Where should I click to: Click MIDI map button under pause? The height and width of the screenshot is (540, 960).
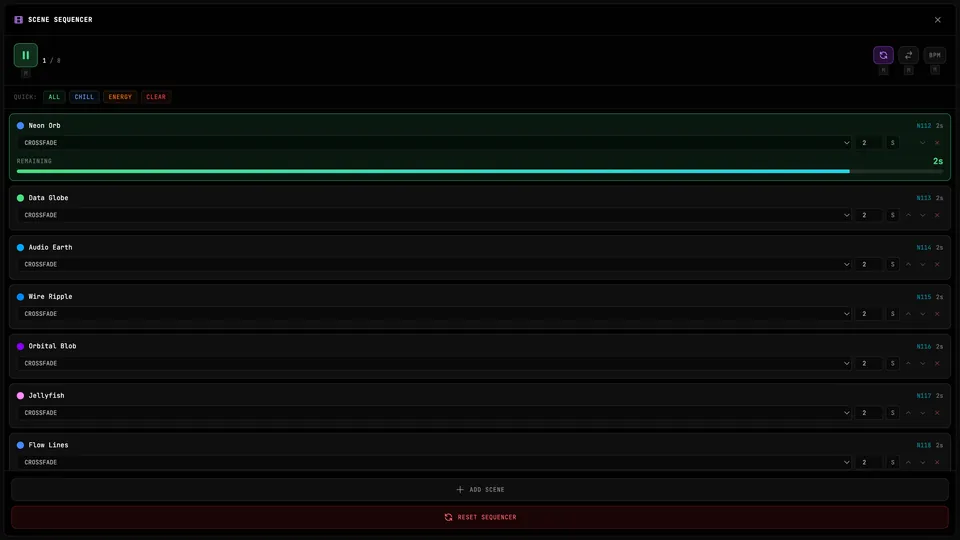point(26,73)
